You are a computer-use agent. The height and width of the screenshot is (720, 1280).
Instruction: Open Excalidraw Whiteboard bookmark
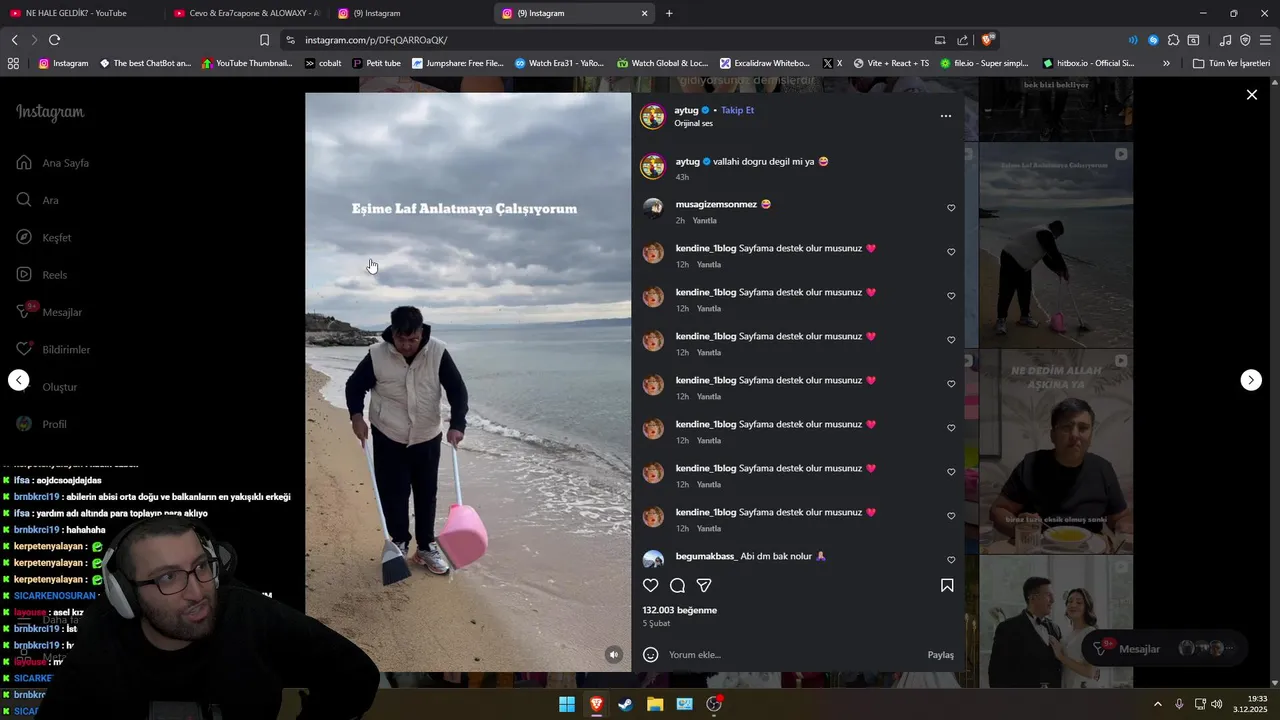765,63
